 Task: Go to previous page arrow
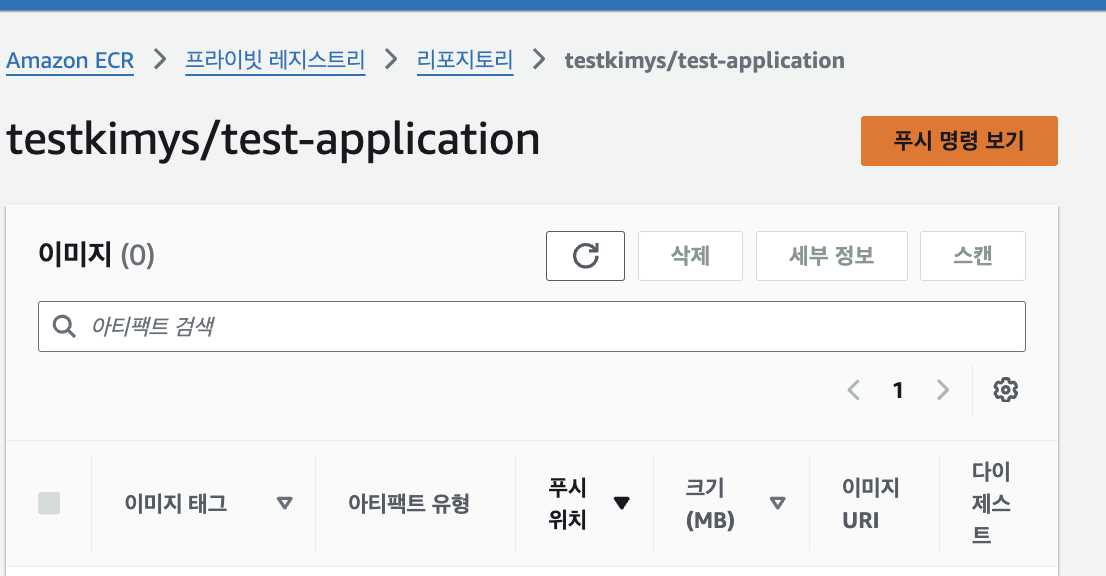[x=853, y=390]
